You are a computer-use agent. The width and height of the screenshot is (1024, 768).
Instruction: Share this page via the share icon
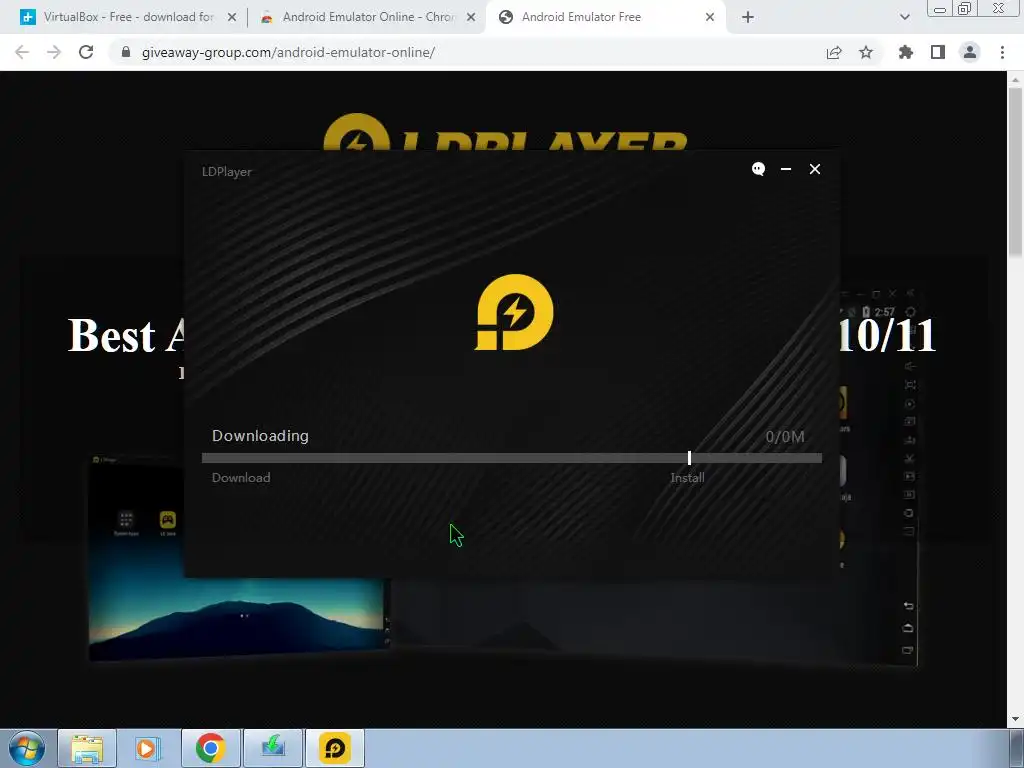click(x=834, y=52)
